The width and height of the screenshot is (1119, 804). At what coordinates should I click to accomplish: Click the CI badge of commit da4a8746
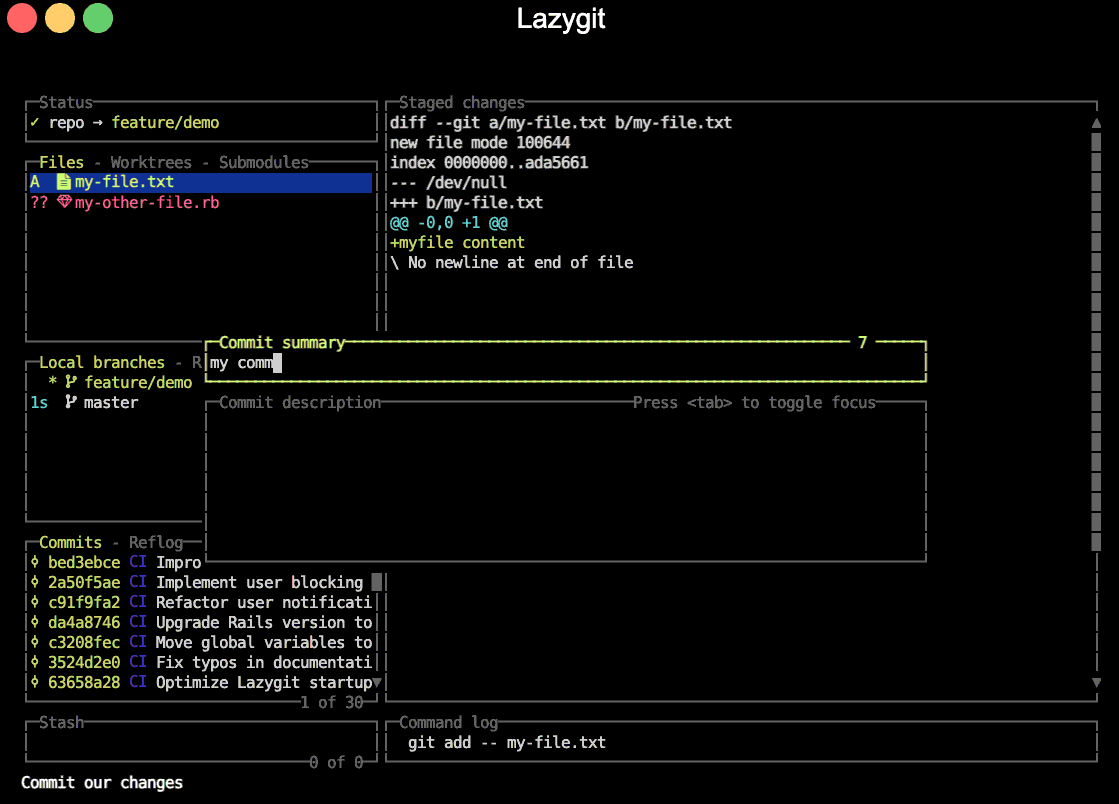[138, 622]
